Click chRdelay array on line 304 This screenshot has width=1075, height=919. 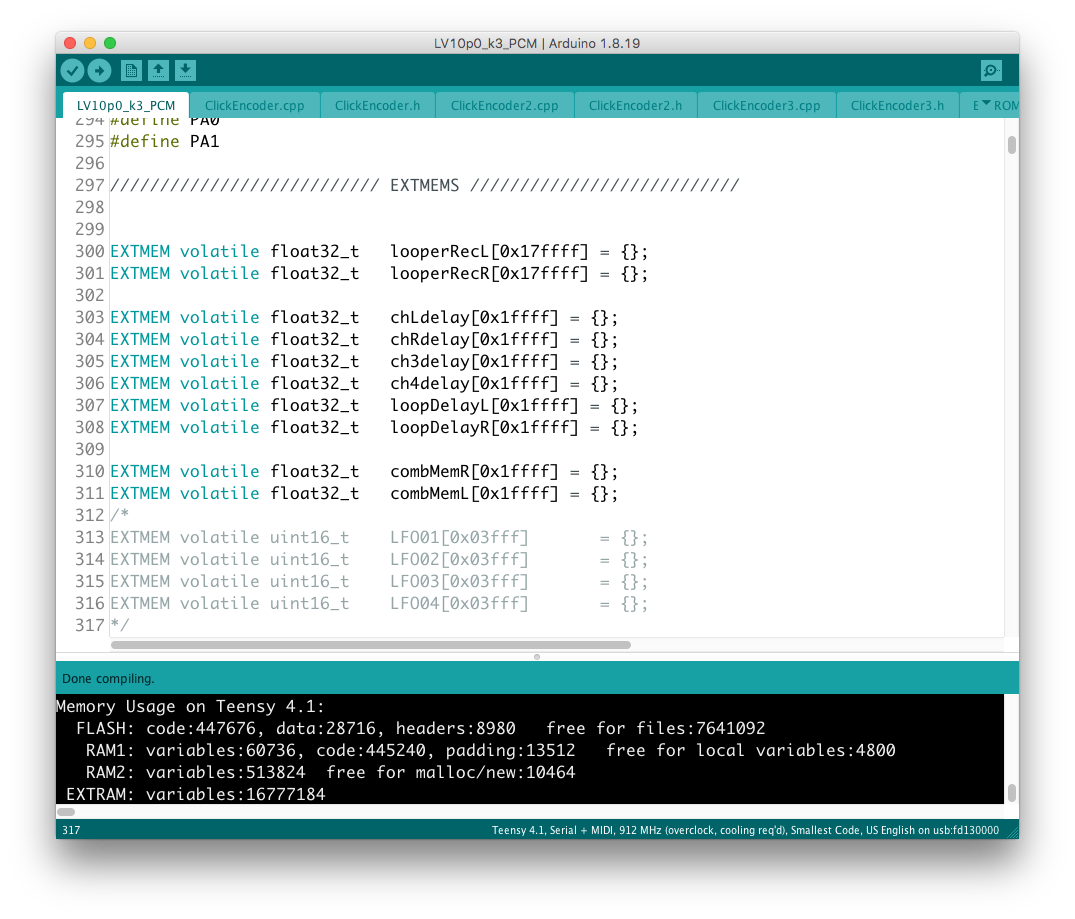pyautogui.click(x=474, y=339)
